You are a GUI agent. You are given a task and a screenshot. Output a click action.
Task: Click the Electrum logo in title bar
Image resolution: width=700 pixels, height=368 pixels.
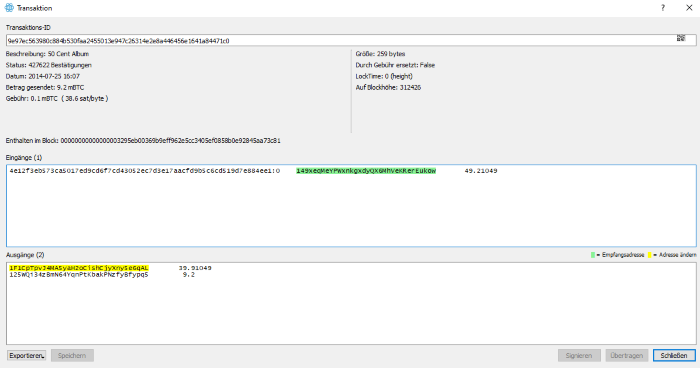tap(9, 8)
